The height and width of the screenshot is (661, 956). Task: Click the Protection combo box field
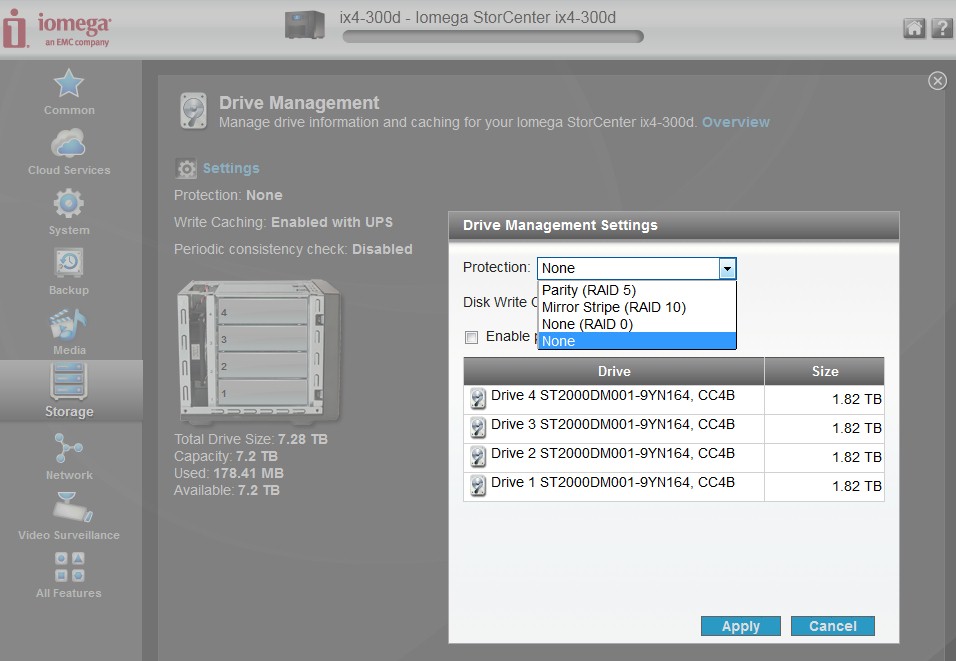click(x=637, y=268)
